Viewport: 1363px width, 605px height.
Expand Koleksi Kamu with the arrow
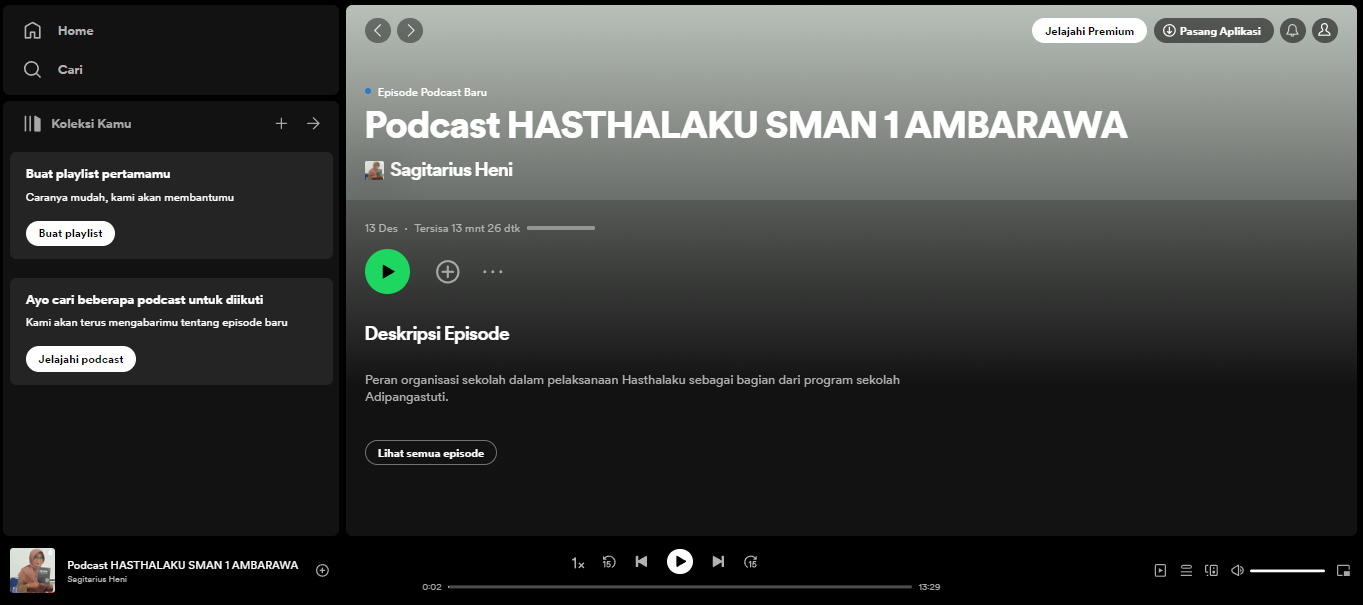point(313,123)
